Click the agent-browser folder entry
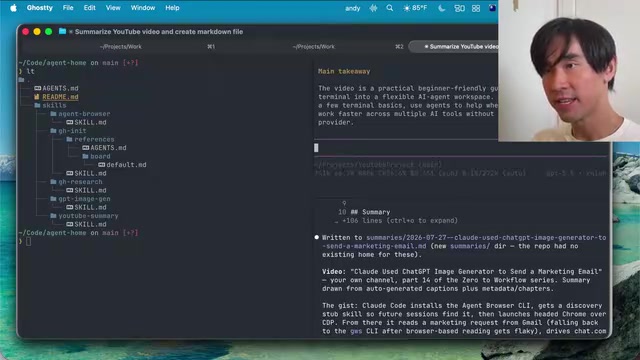640x360 pixels. (84, 114)
